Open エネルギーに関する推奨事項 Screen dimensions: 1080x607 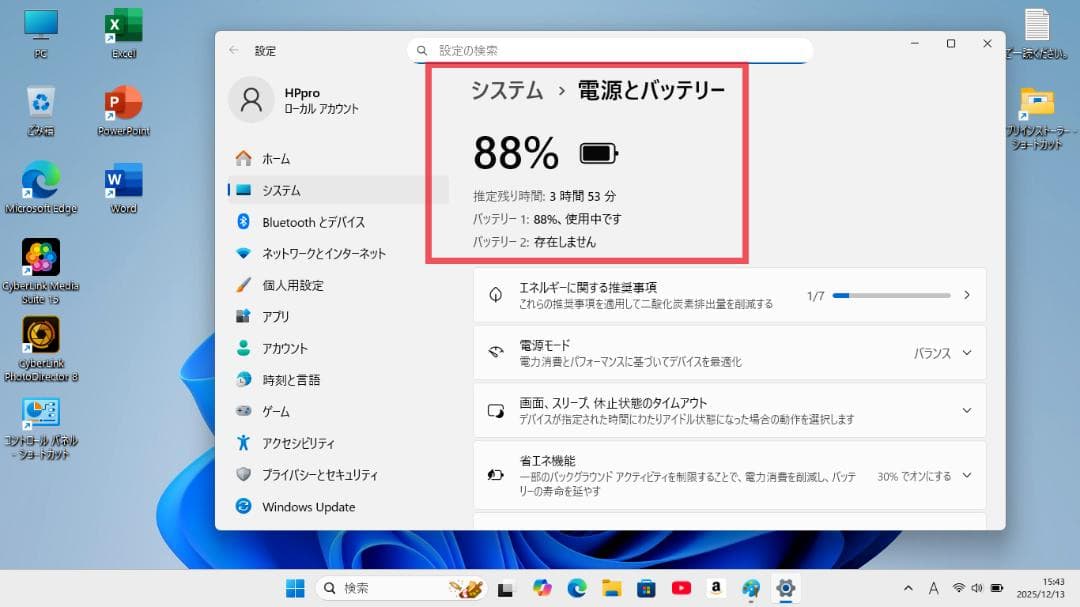coord(700,295)
